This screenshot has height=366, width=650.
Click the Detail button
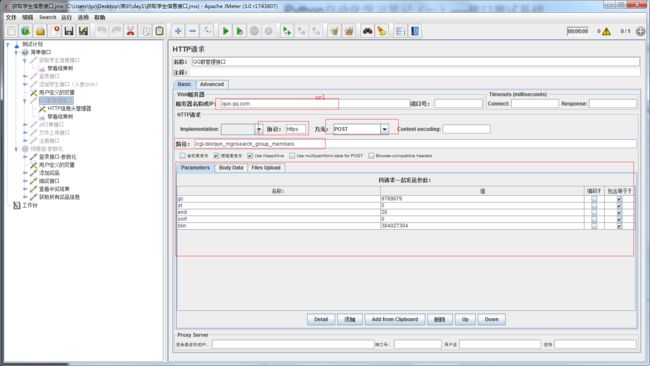click(321, 320)
